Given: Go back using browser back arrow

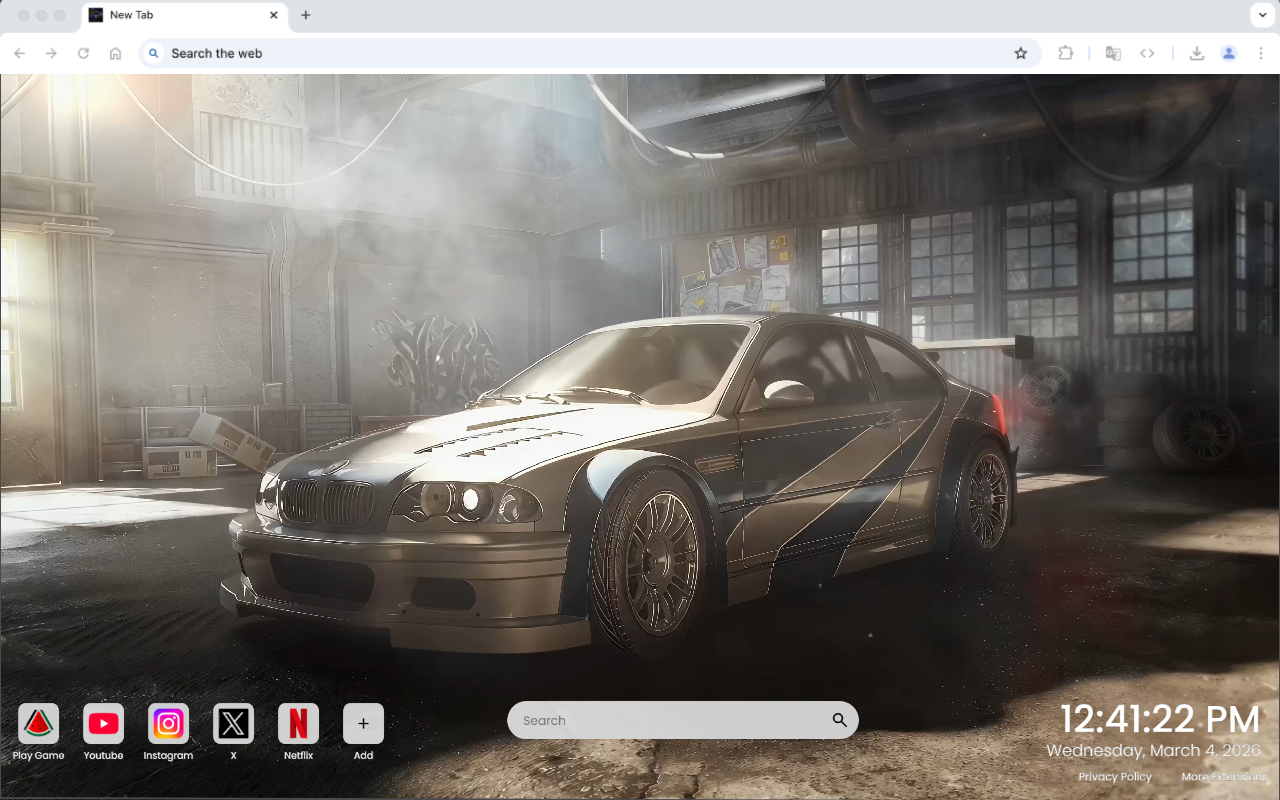Looking at the screenshot, I should (x=20, y=53).
